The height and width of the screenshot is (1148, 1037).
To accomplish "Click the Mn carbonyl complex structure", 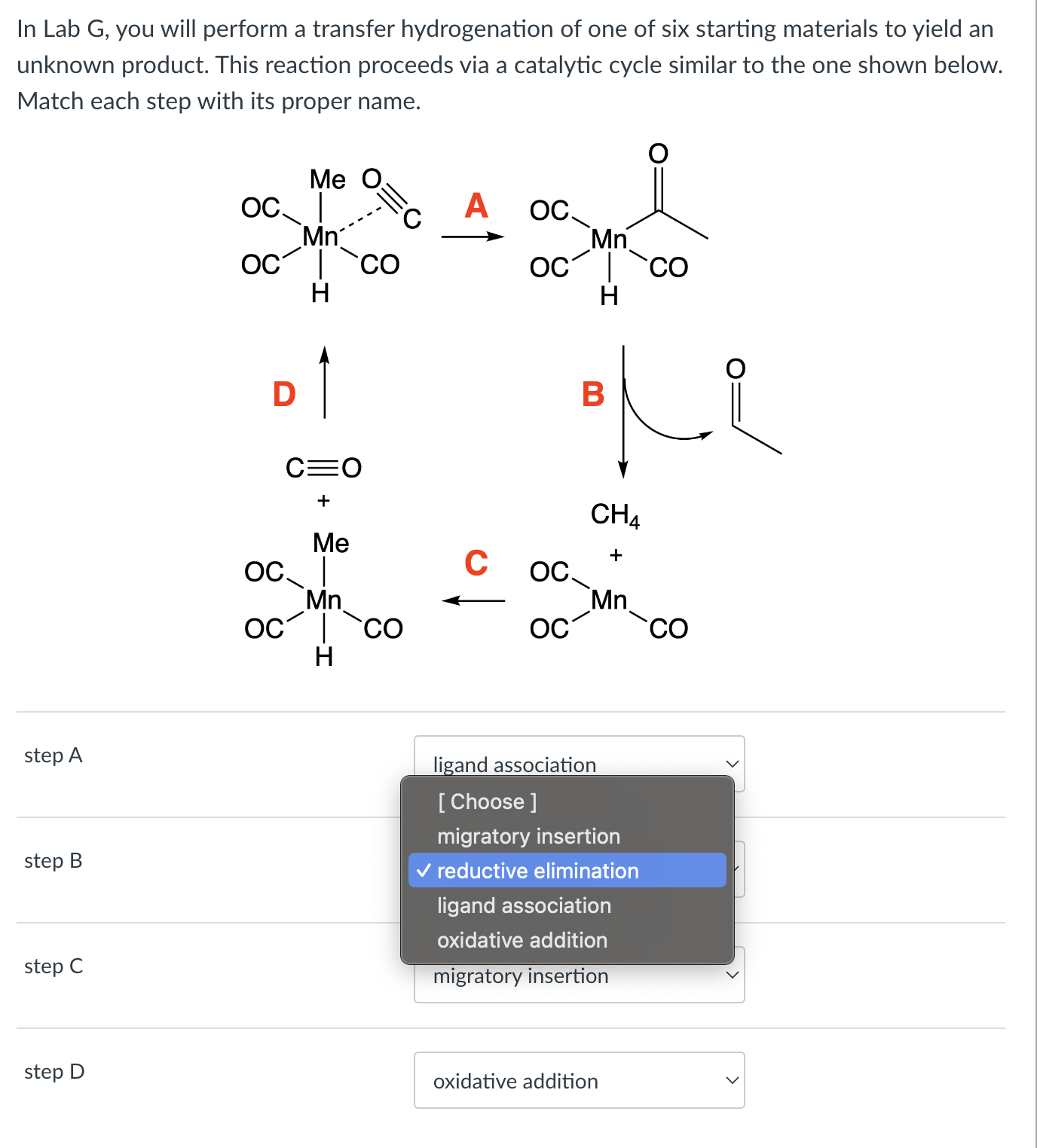I will (x=320, y=237).
